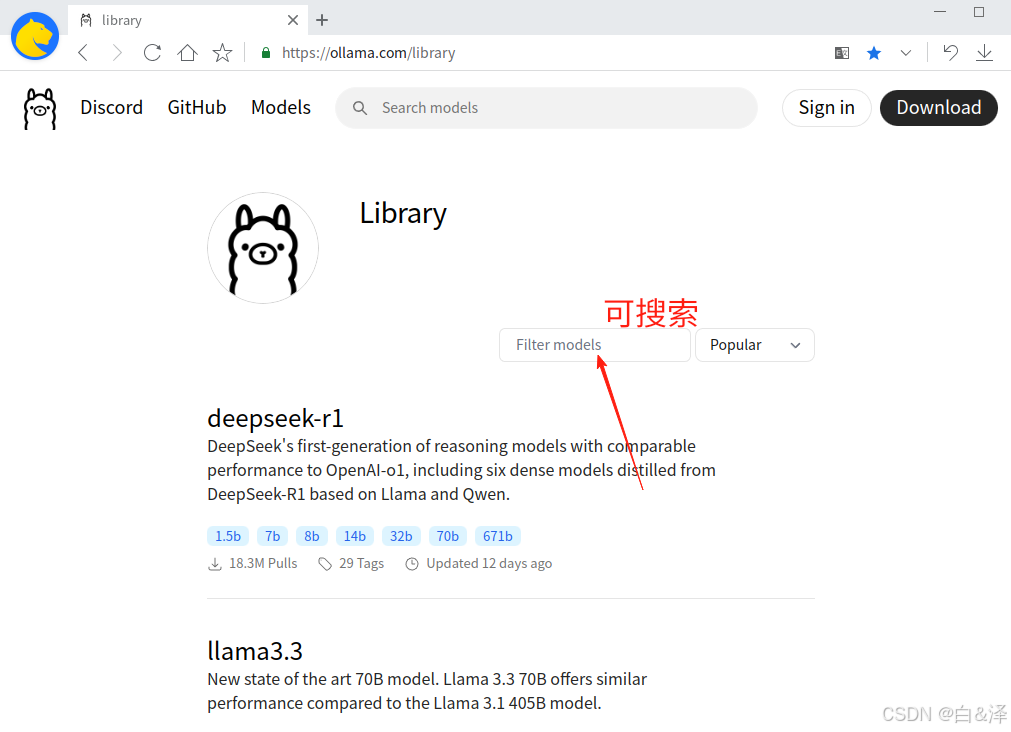Expand the chevron beside the blue star
The image size is (1011, 732).
(x=906, y=53)
